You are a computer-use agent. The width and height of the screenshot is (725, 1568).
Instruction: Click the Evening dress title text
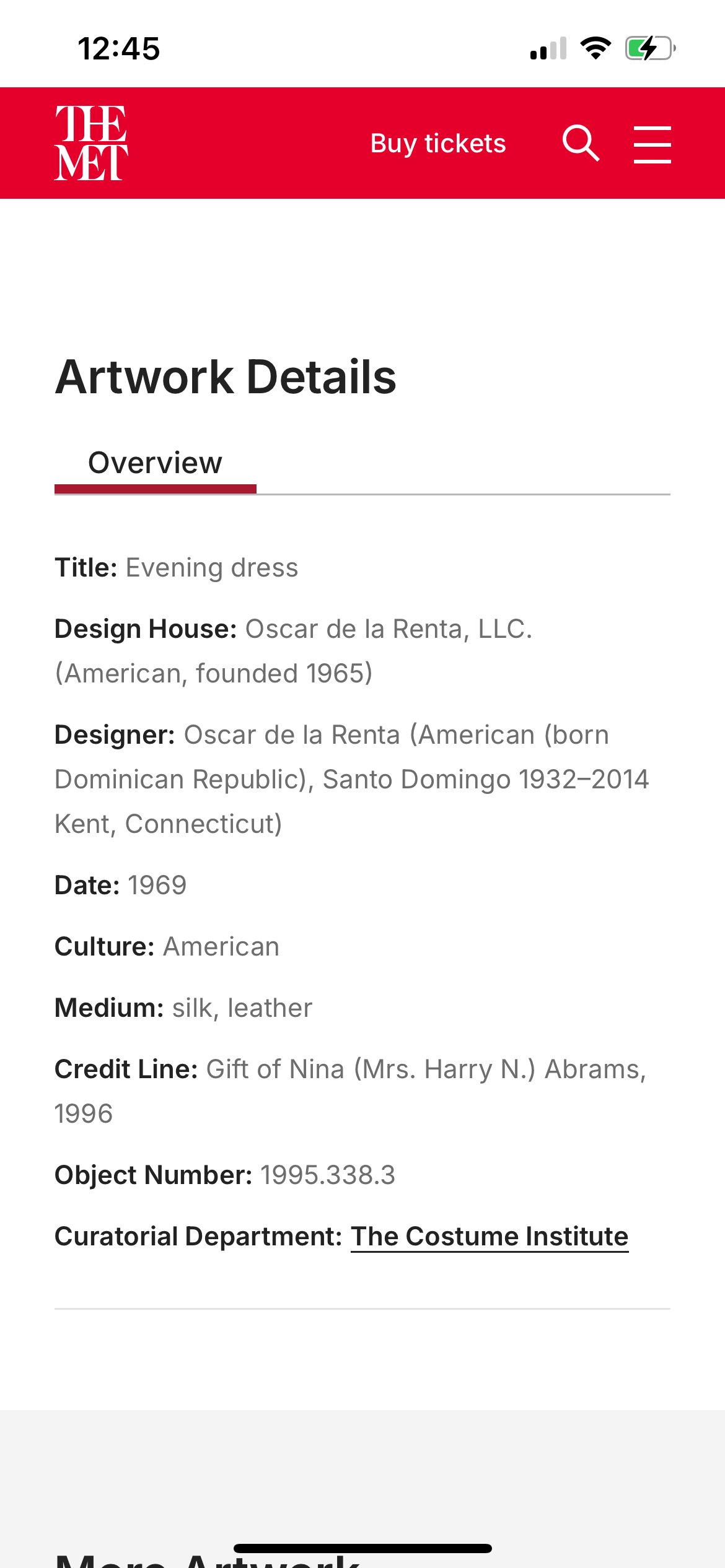(212, 568)
